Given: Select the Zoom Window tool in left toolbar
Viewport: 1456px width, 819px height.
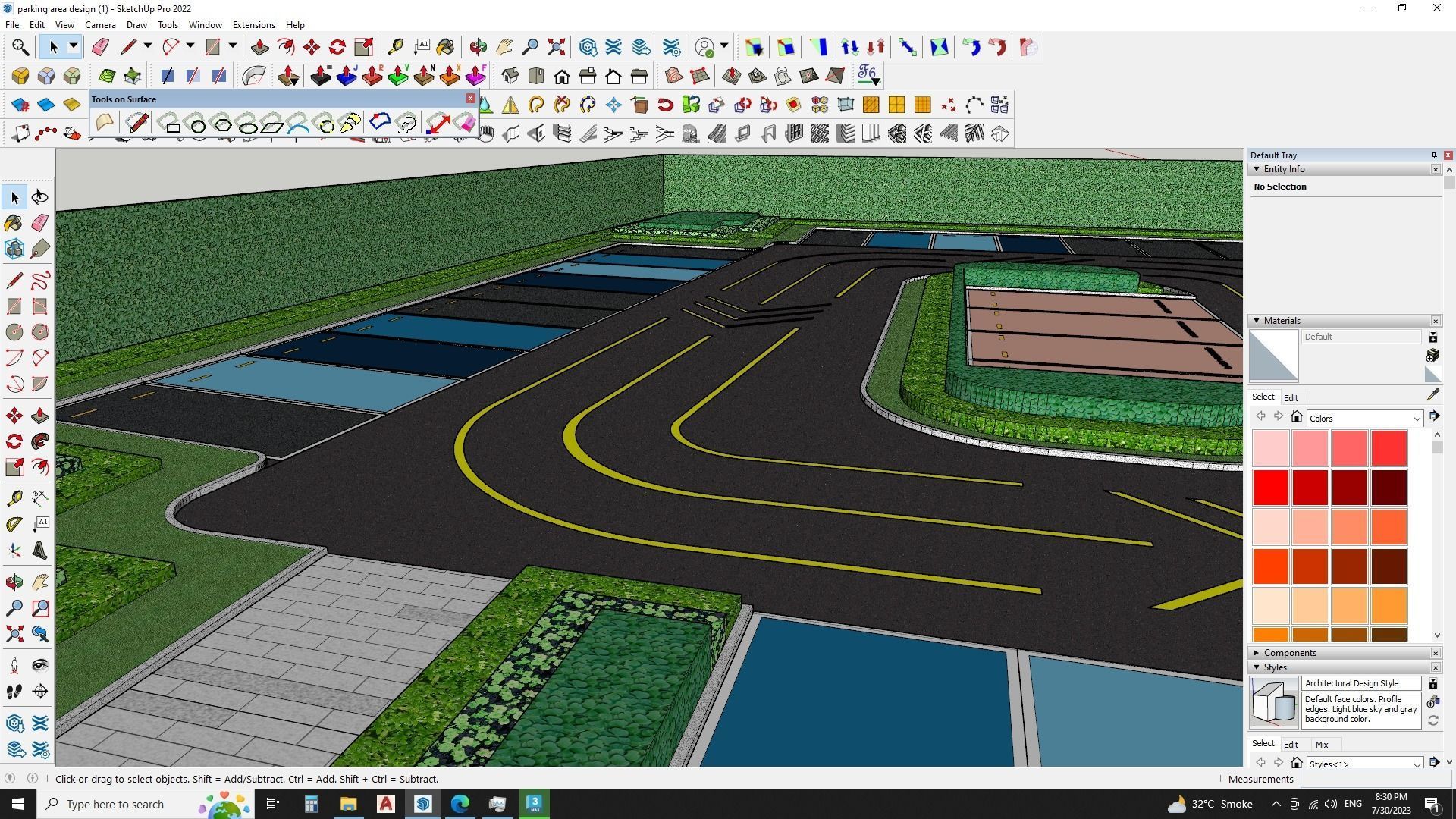Looking at the screenshot, I should [40, 608].
